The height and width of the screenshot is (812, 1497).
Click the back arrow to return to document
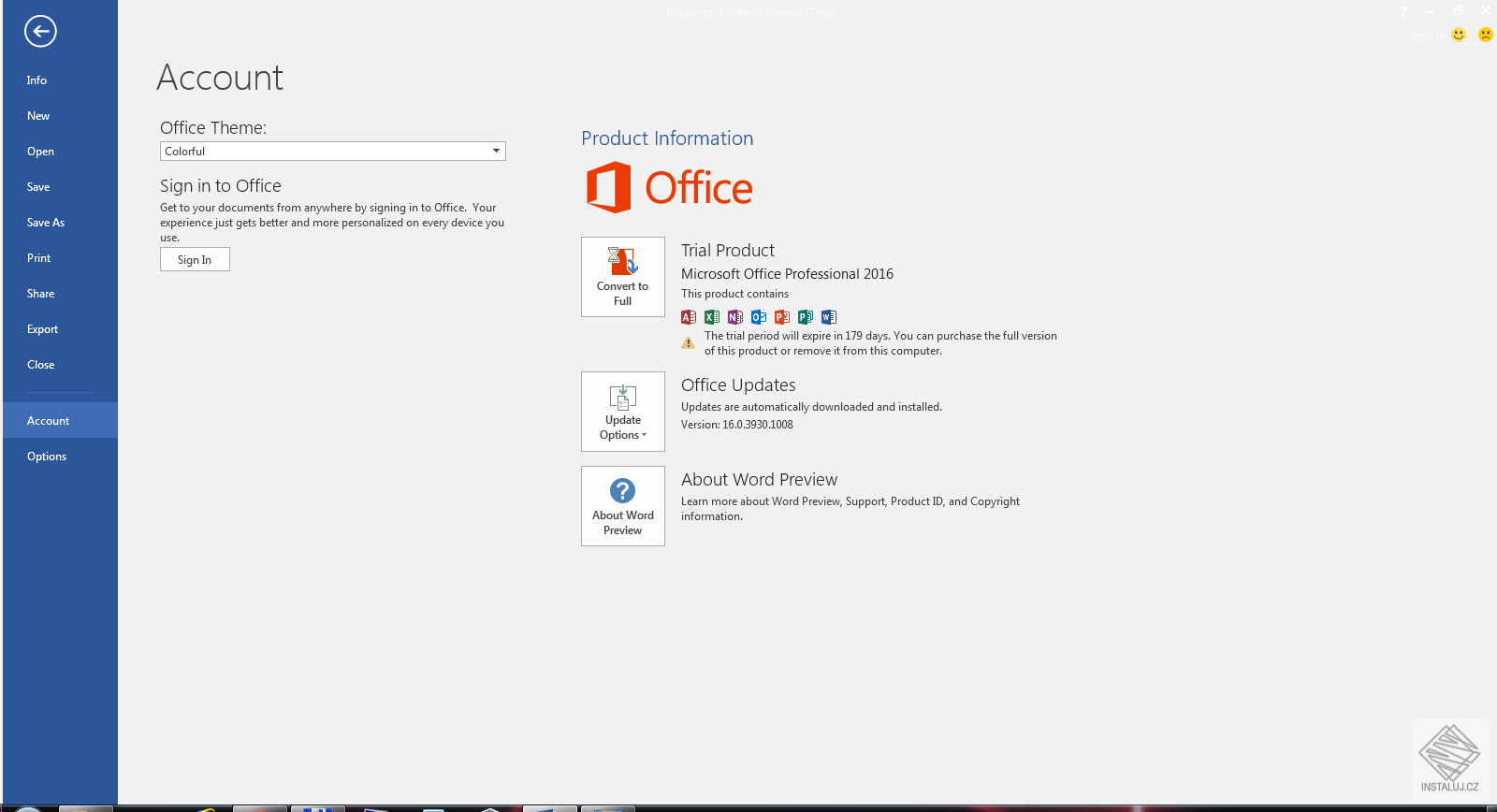[40, 31]
